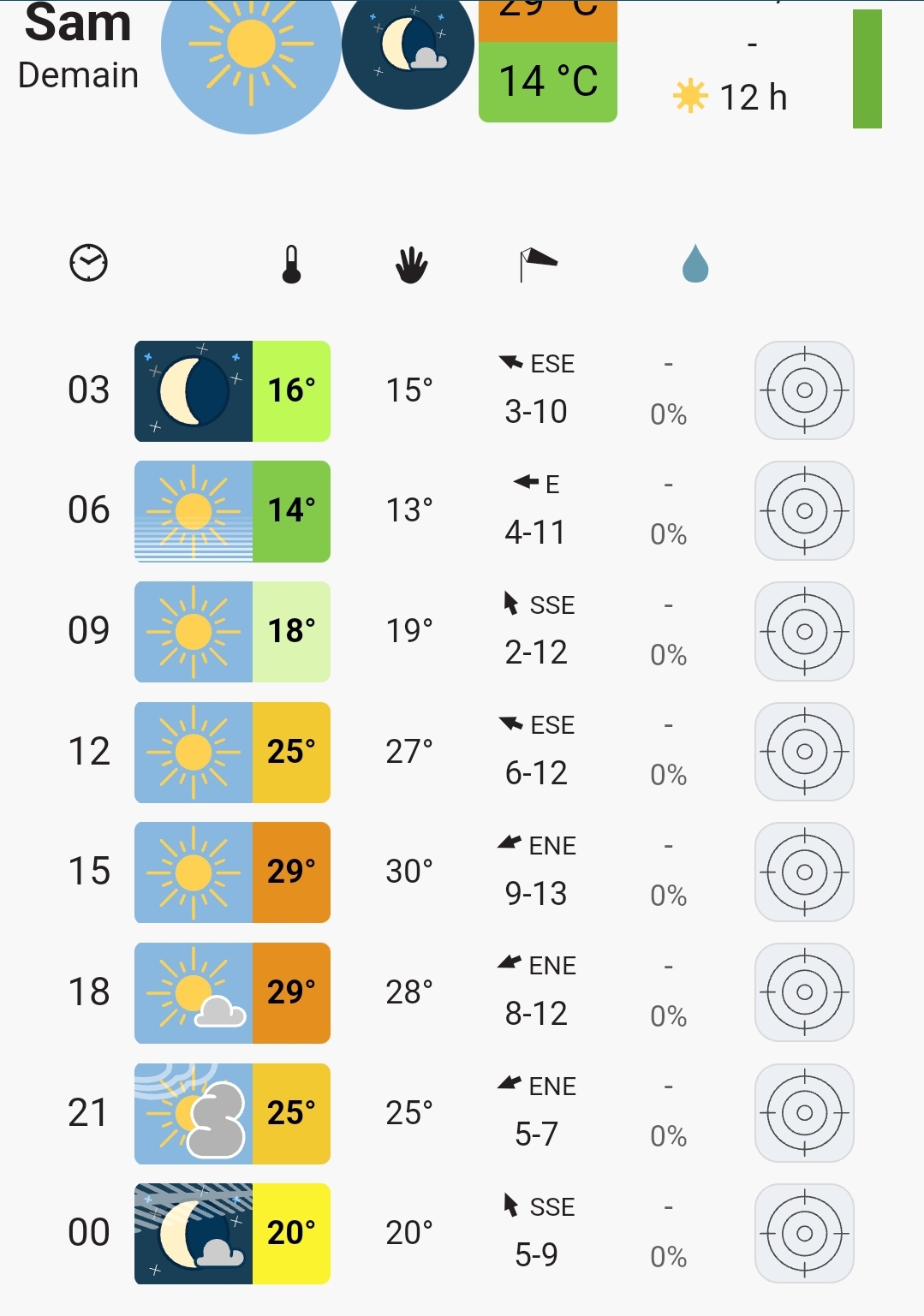Tap the hand felt-temperature column icon
This screenshot has width=924, height=1316.
[x=411, y=265]
